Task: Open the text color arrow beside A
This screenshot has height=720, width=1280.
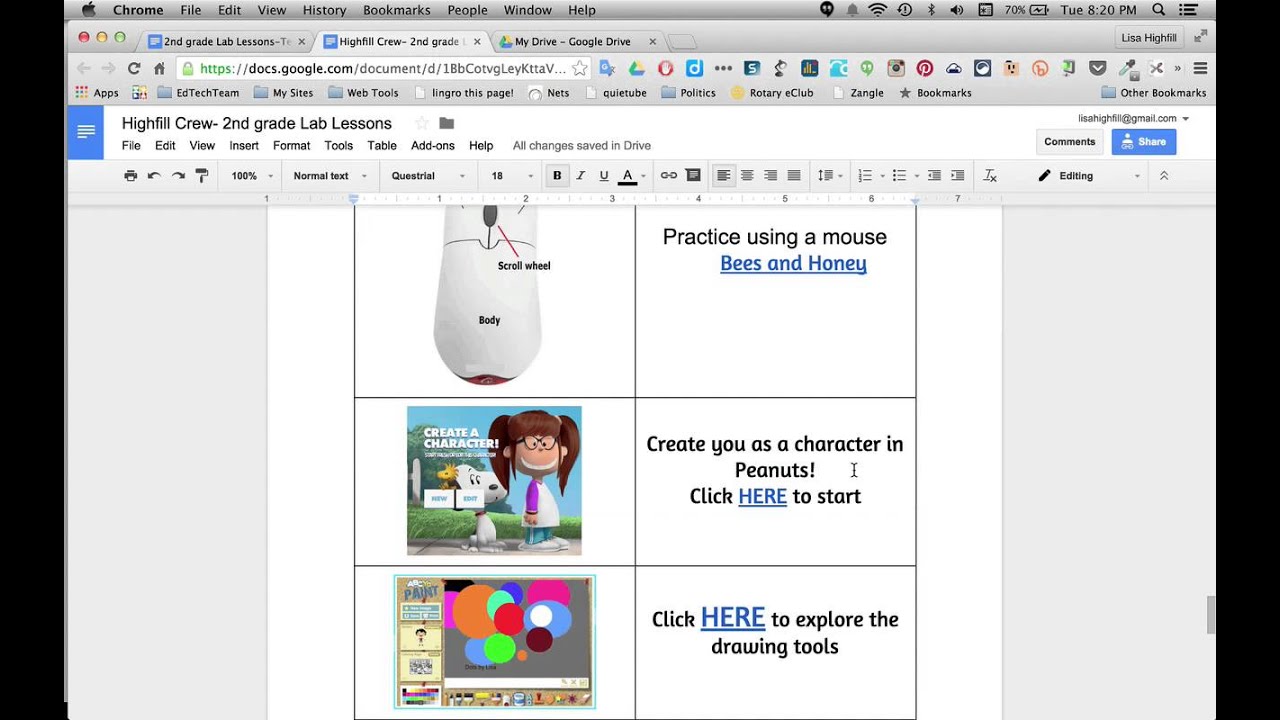Action: [x=642, y=176]
